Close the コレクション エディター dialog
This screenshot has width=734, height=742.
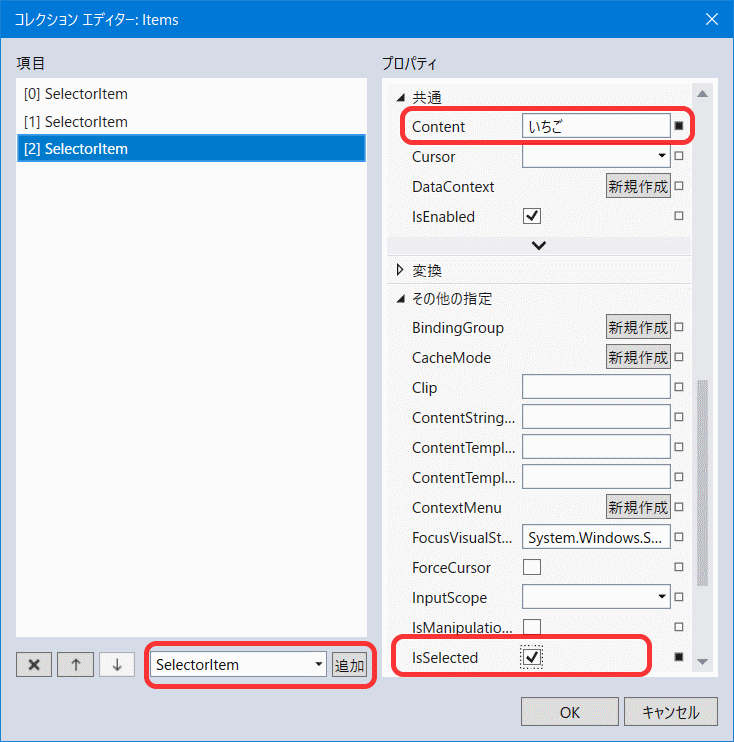click(712, 19)
